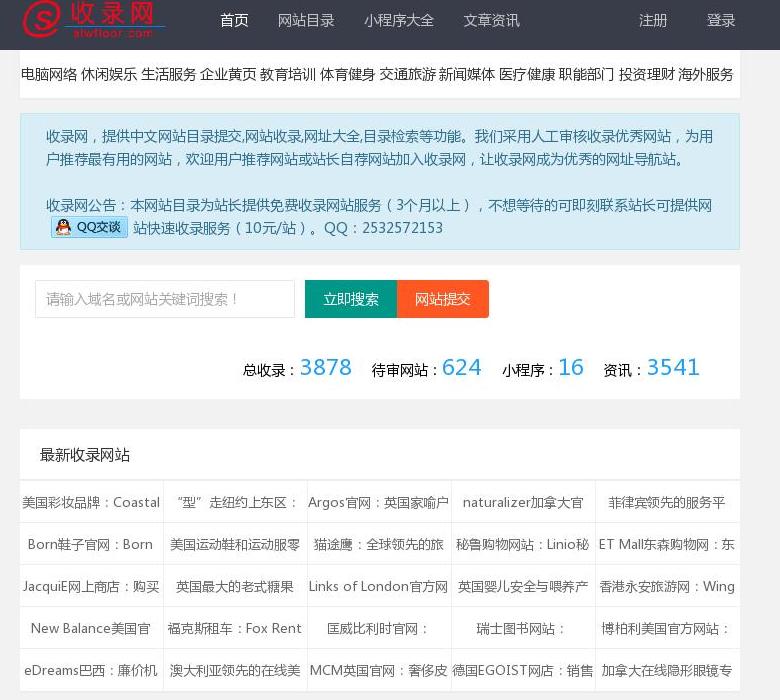Screen dimensions: 780x700
Task: Open 德国EGOIST网店：销售 listing
Action: coord(523,671)
